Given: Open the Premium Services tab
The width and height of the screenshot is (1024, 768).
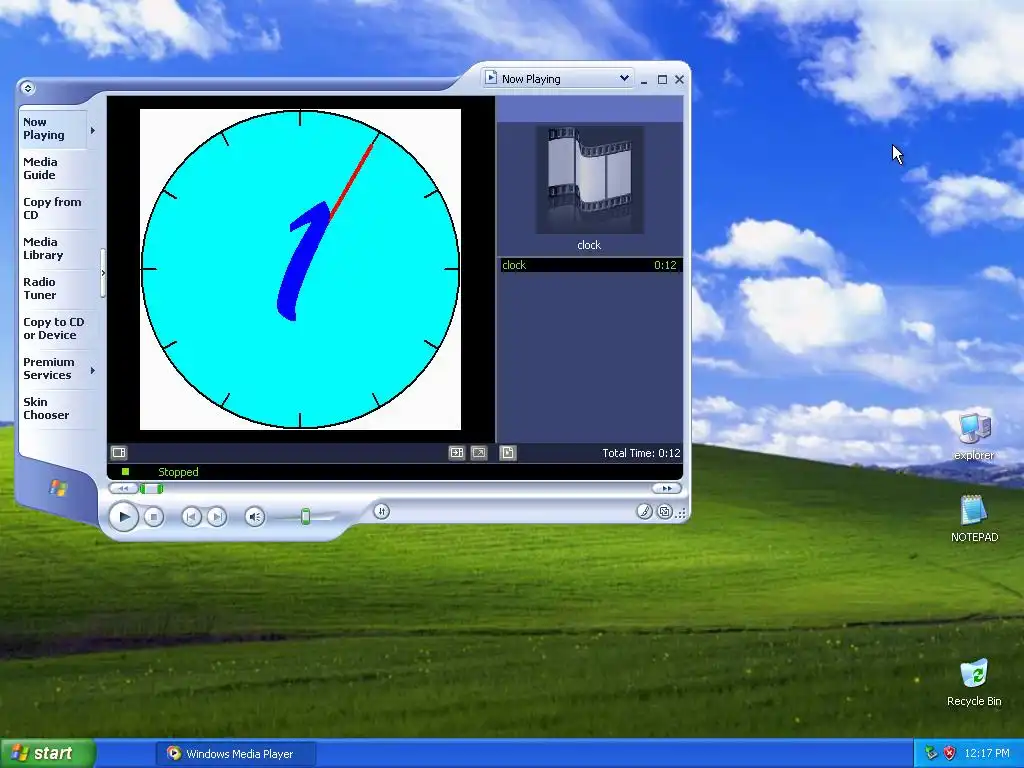Looking at the screenshot, I should pos(53,368).
